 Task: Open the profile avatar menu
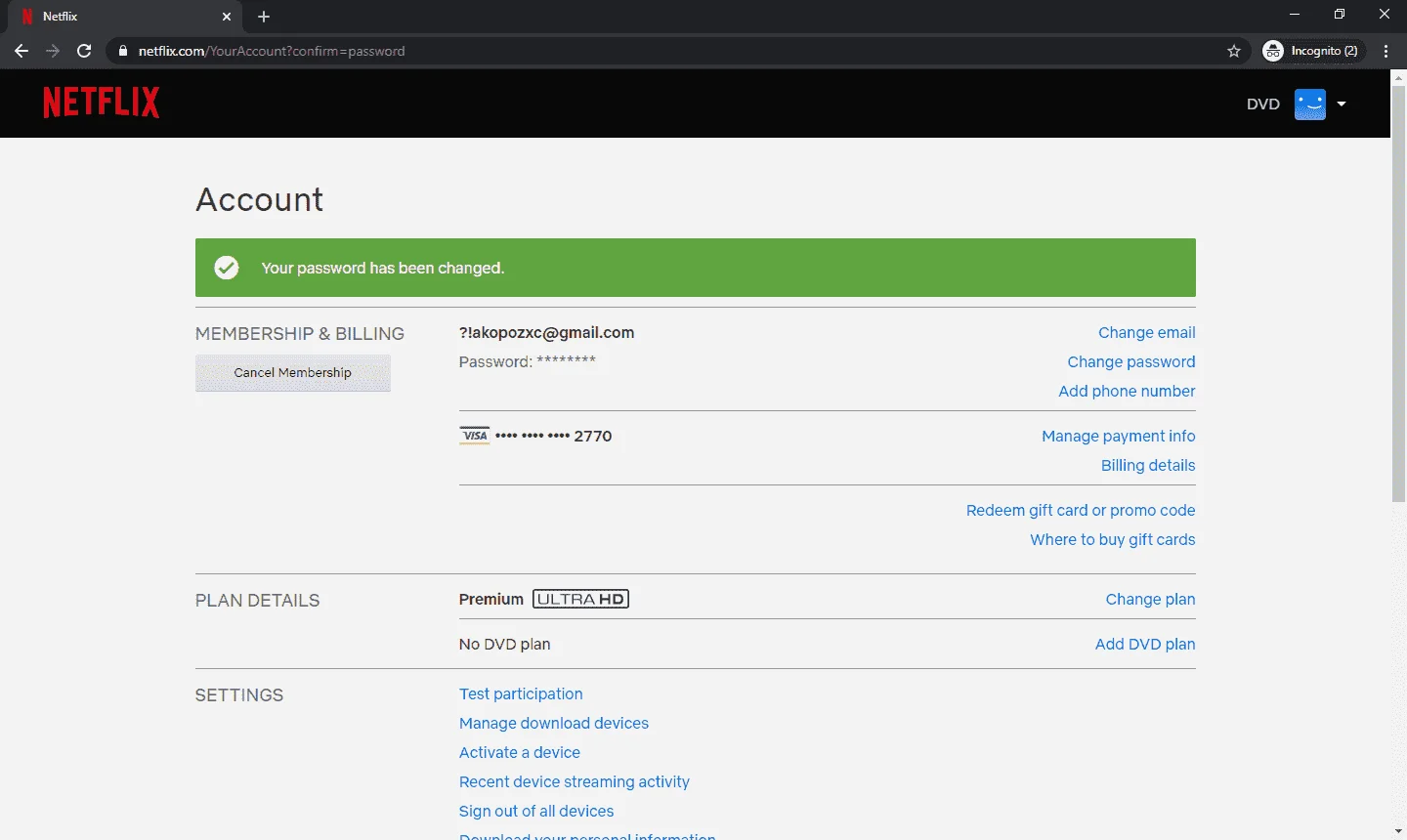pyautogui.click(x=1310, y=104)
